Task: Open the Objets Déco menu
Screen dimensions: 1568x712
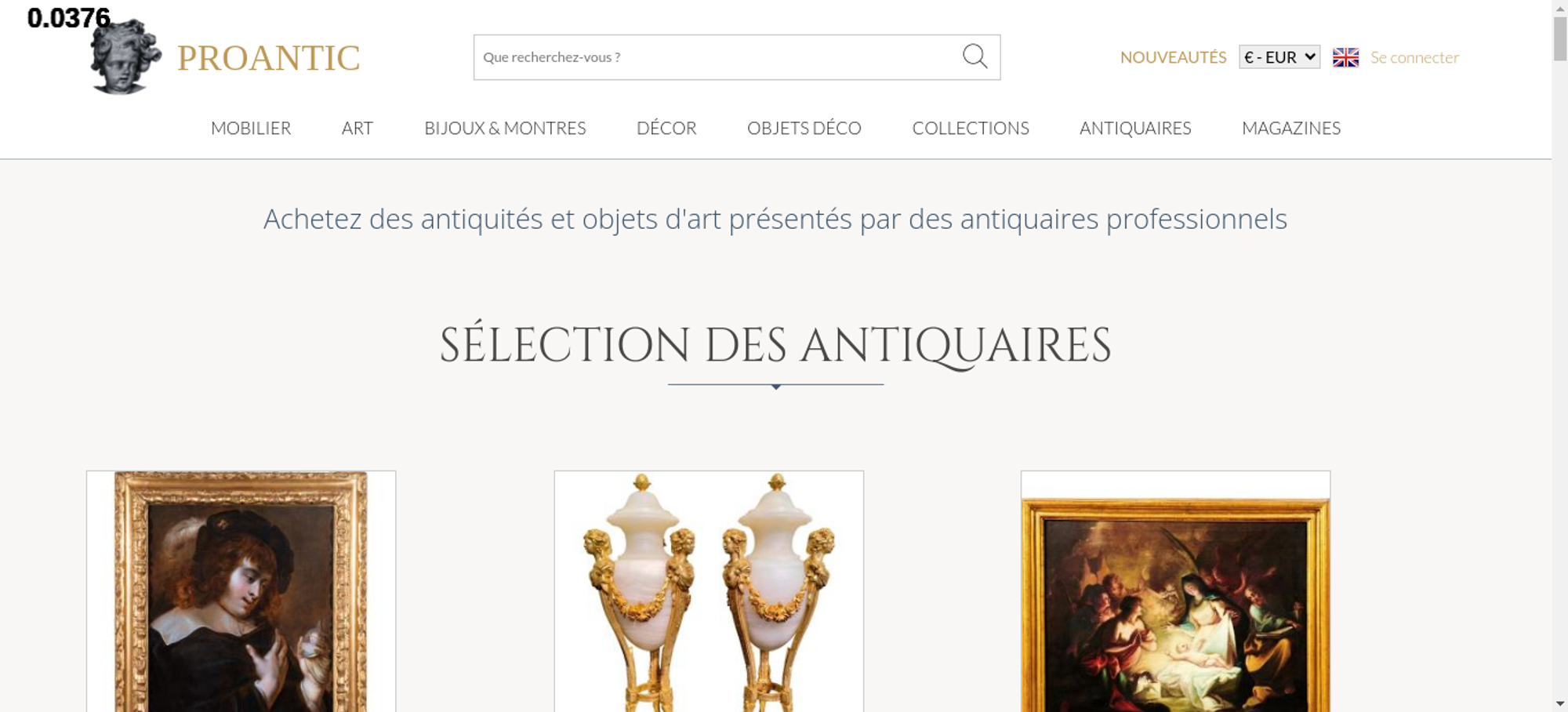Action: click(x=804, y=128)
